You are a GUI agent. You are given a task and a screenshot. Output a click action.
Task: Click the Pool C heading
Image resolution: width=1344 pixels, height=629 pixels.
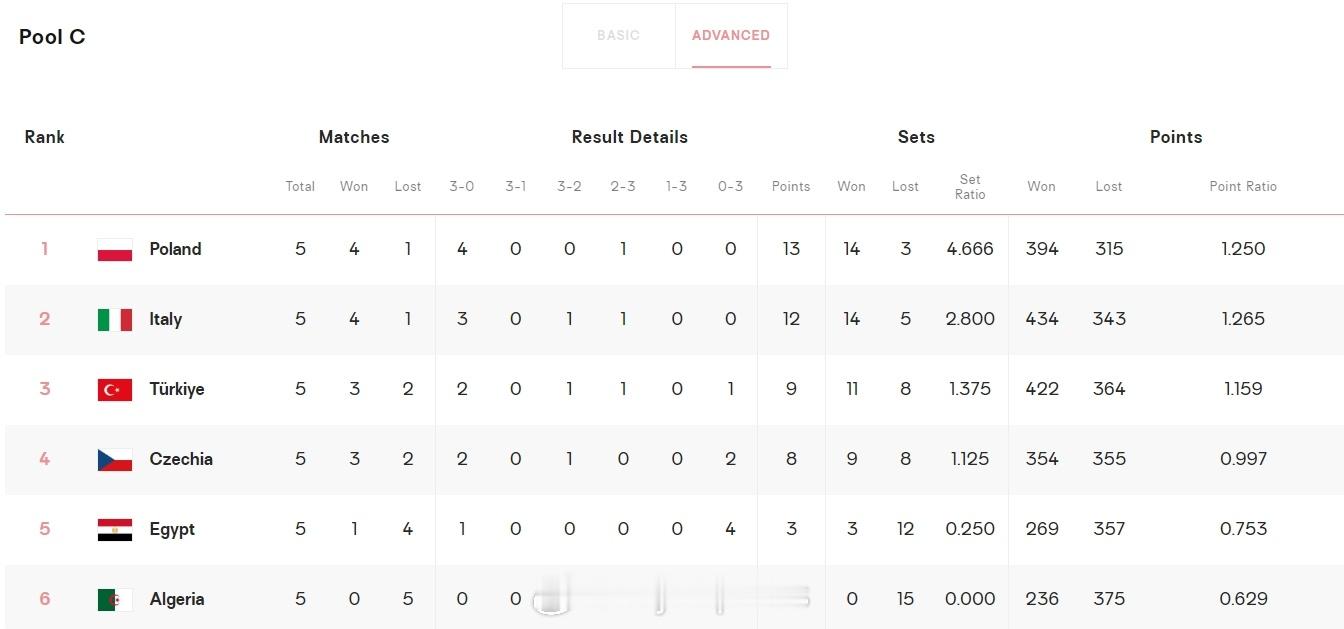point(52,37)
